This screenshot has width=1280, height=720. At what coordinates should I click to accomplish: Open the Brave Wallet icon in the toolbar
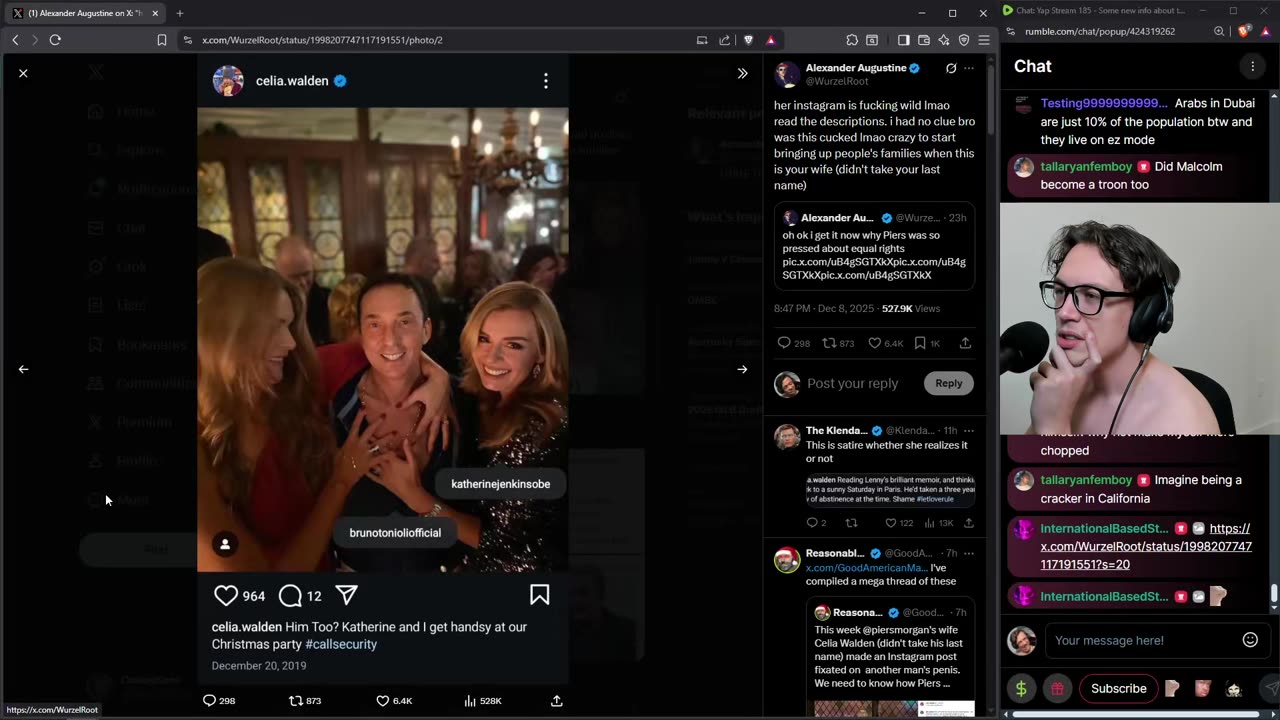pyautogui.click(x=924, y=40)
